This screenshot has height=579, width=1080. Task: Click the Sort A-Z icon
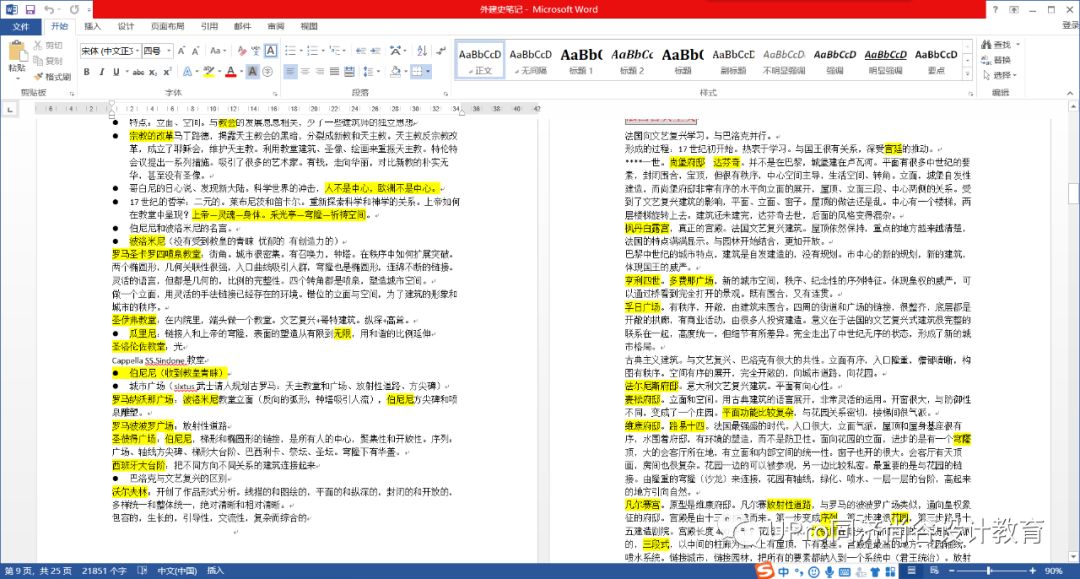[422, 51]
